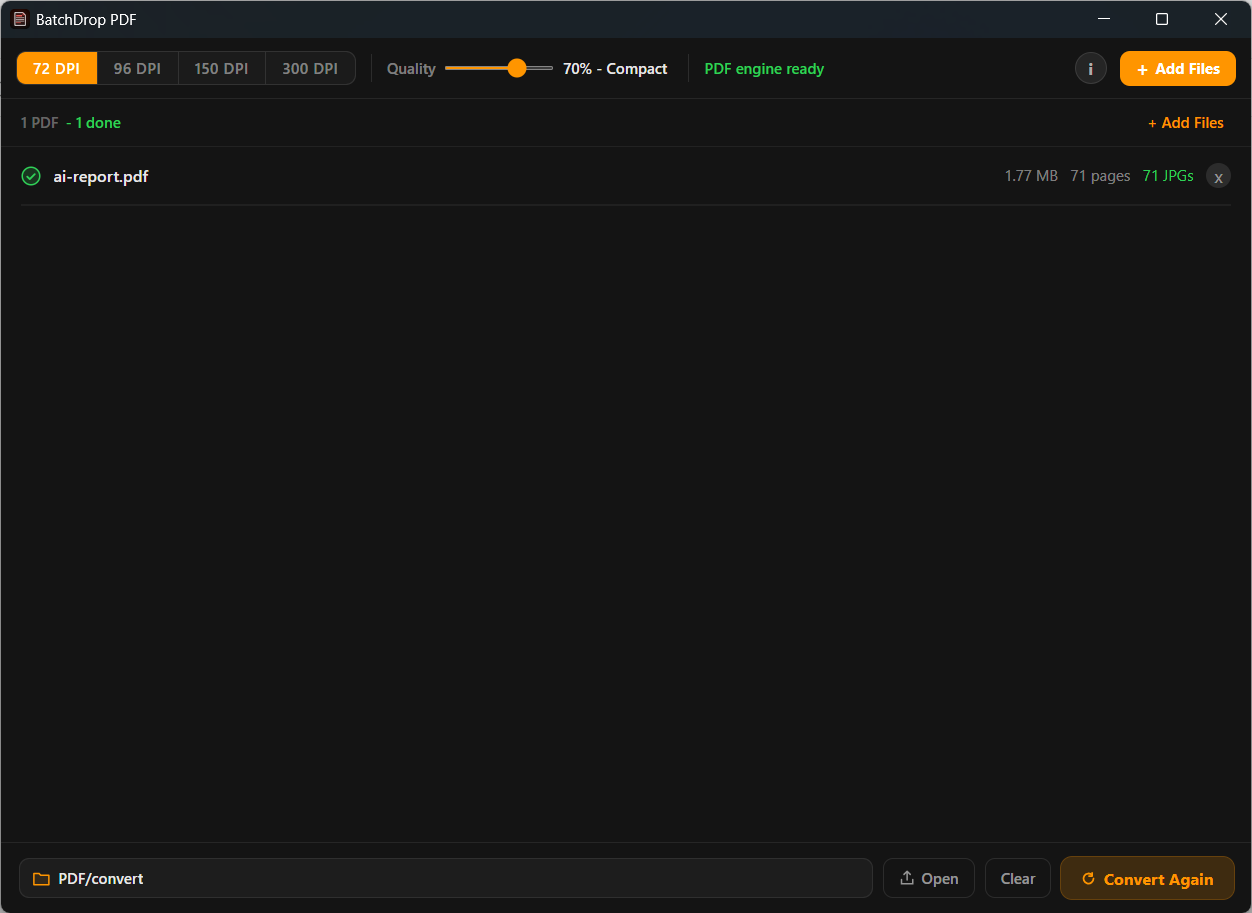Image resolution: width=1252 pixels, height=913 pixels.
Task: Click the green check icon for ai-report.pdf
Action: click(31, 176)
